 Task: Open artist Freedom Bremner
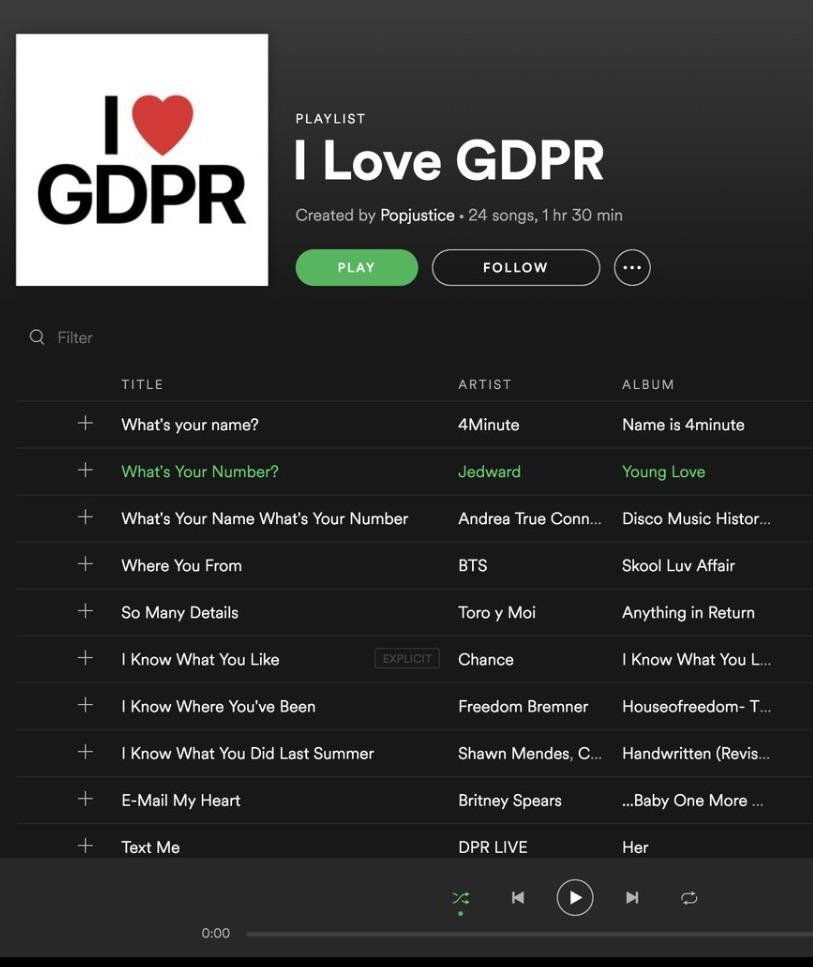(x=522, y=706)
